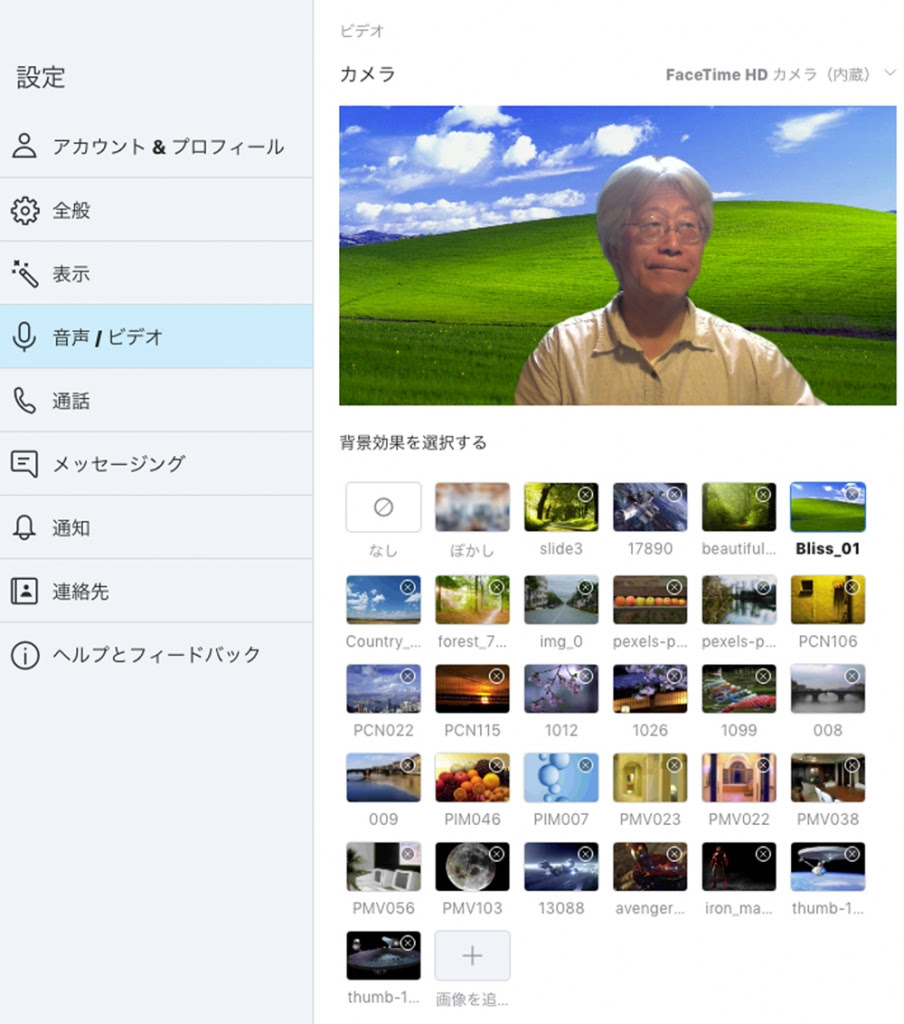This screenshot has width=904, height=1024.
Task: Click the help info circle icon
Action: pos(25,655)
